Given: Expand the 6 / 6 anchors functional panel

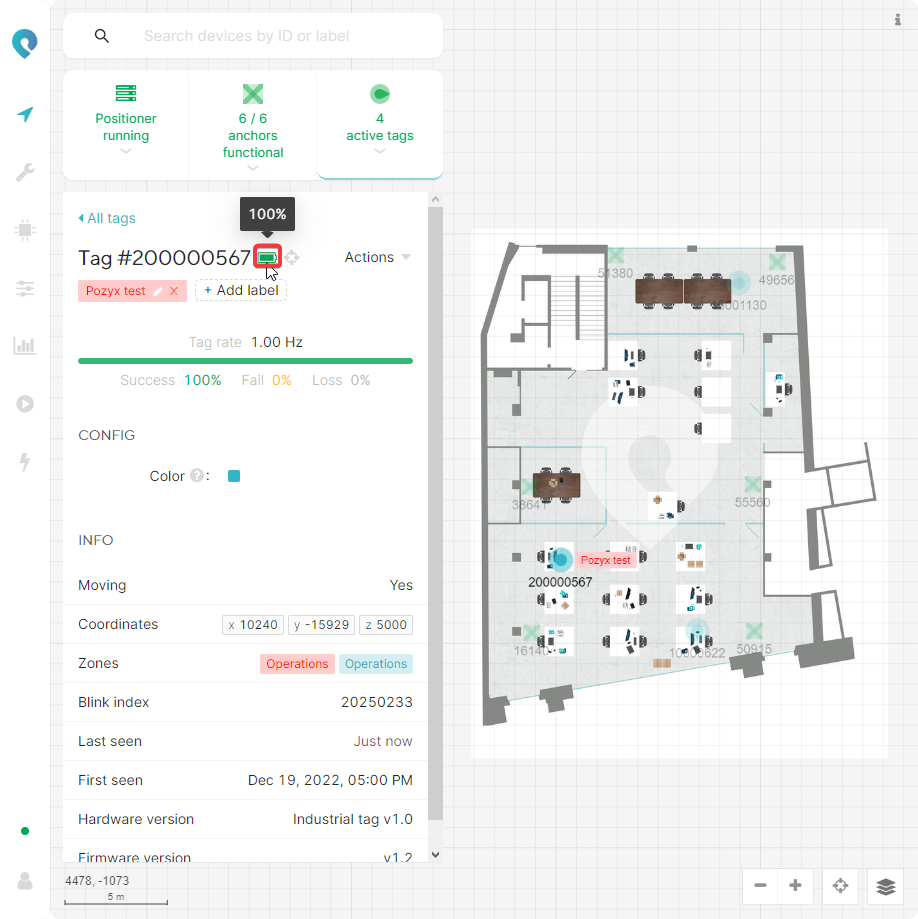Looking at the screenshot, I should [x=253, y=126].
